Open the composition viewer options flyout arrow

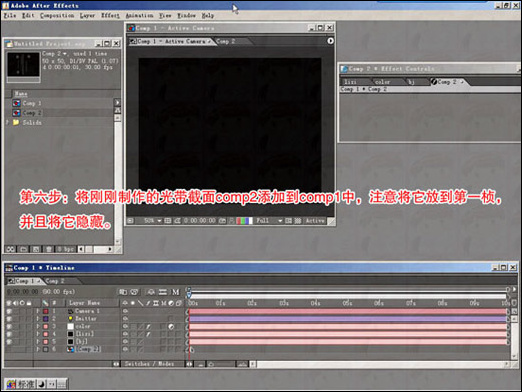click(330, 41)
